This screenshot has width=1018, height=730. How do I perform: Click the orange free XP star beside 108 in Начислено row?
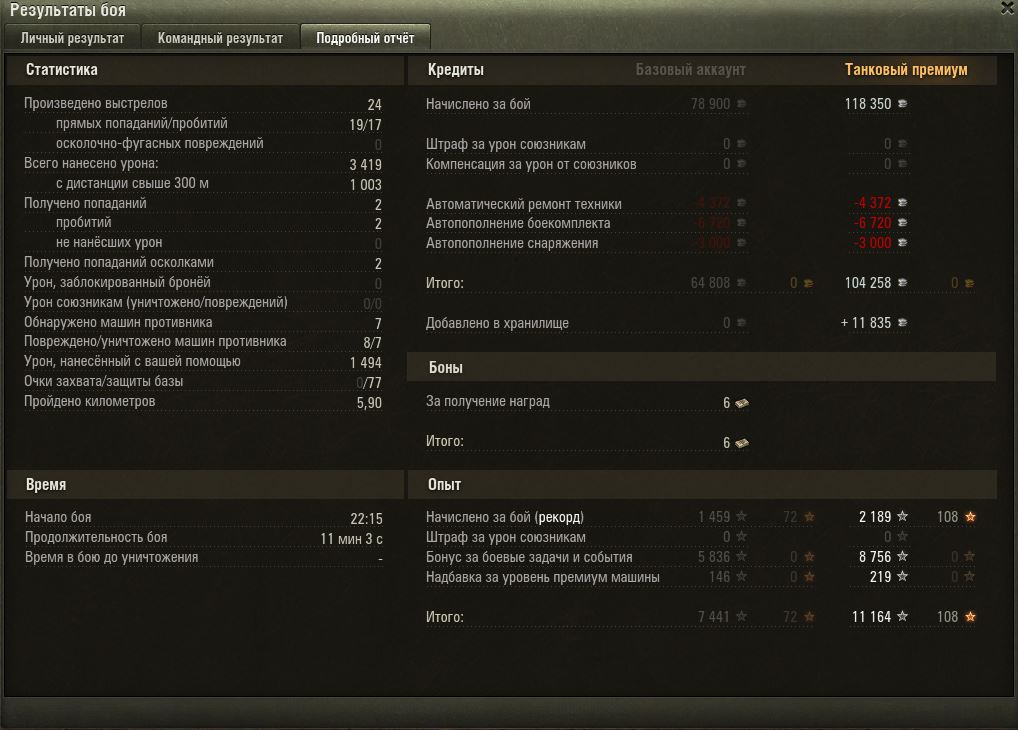pos(970,517)
